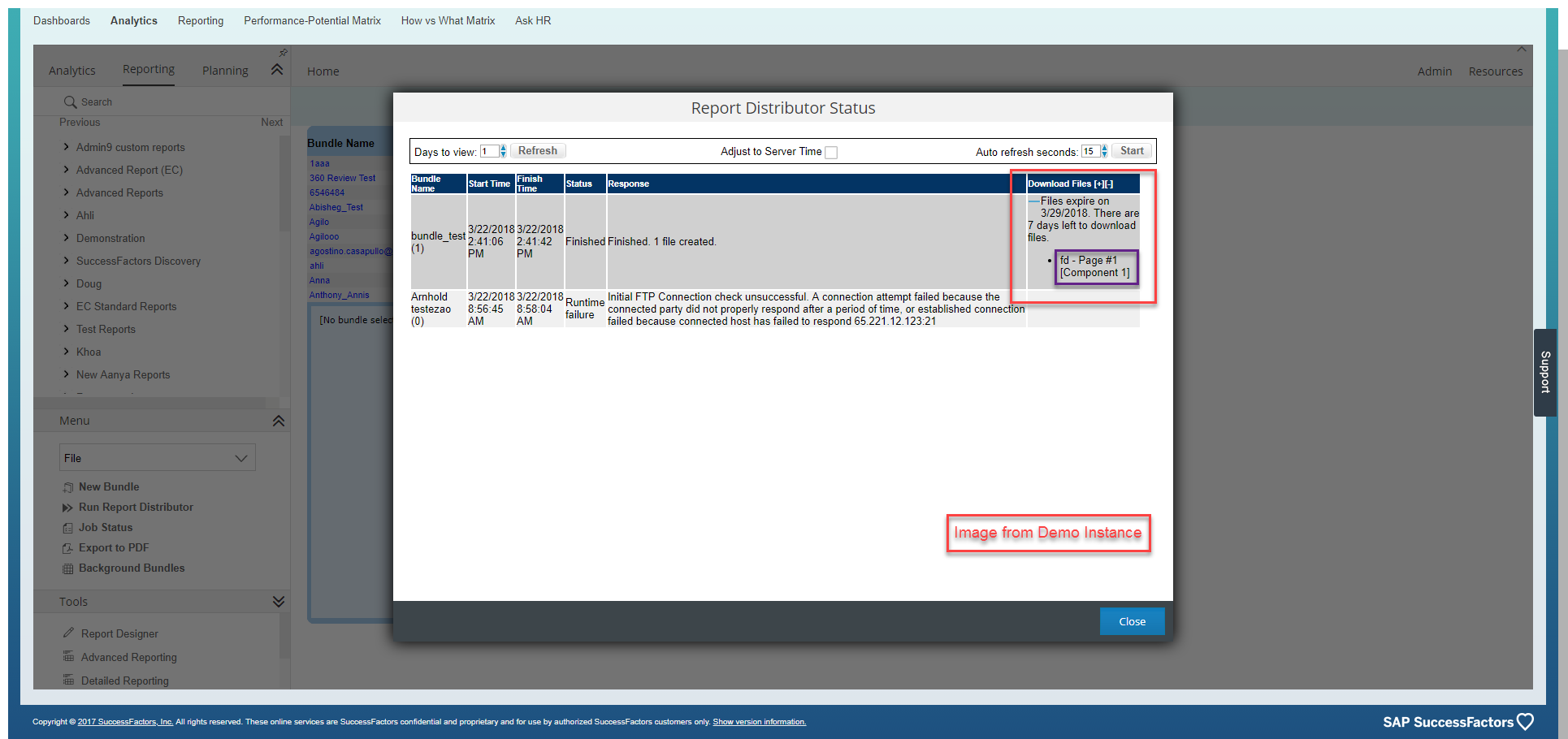Open the Analytics top menu item

[x=134, y=20]
